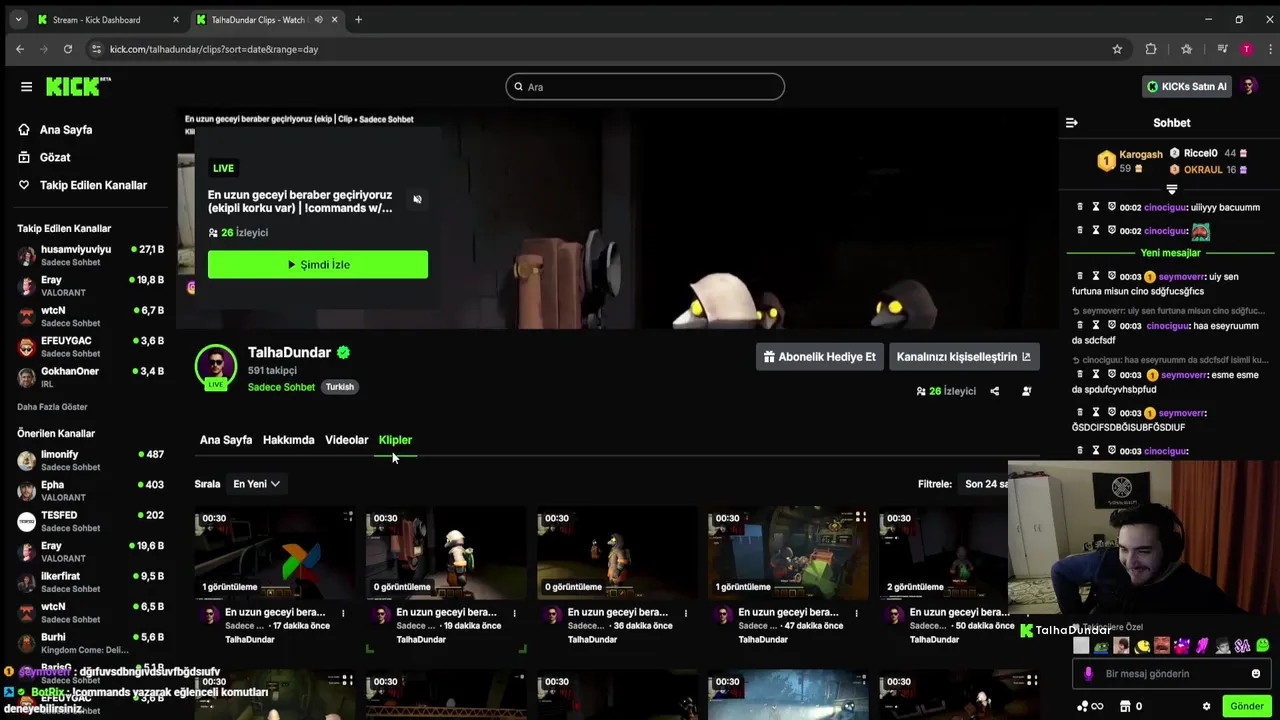
Task: Go back in browser history
Action: 20,49
